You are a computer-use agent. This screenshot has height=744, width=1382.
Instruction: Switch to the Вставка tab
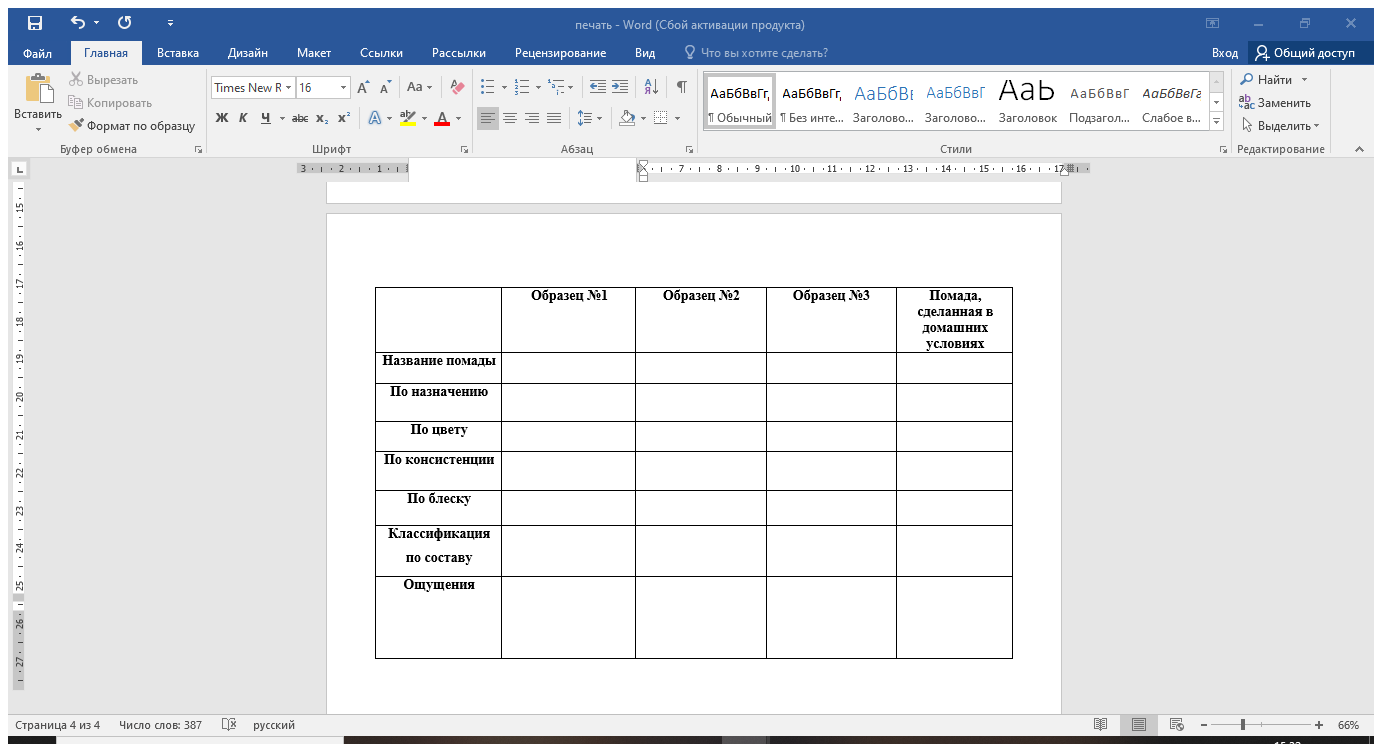[178, 53]
